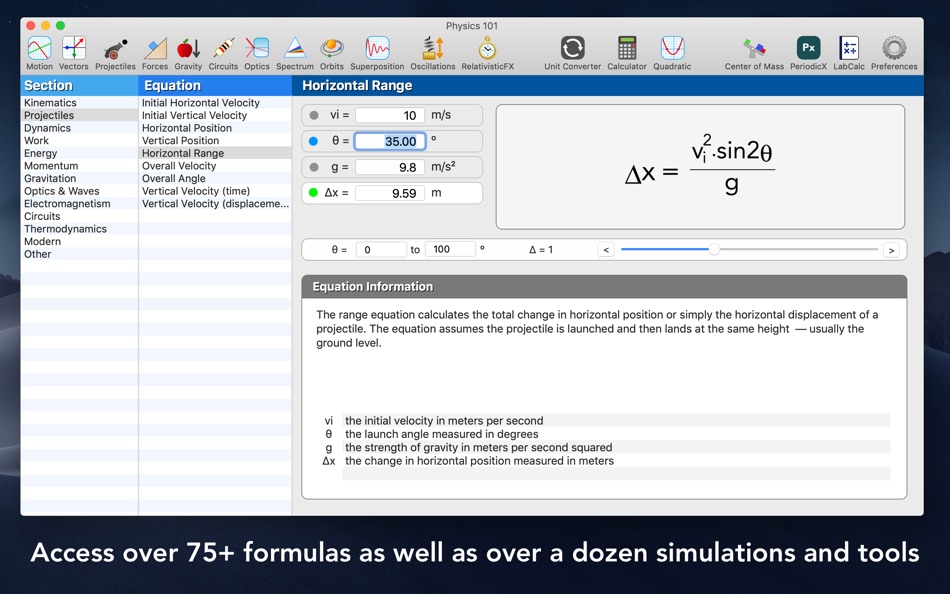The width and height of the screenshot is (950, 594).
Task: Open the Superposition wave tool
Action: 377,53
